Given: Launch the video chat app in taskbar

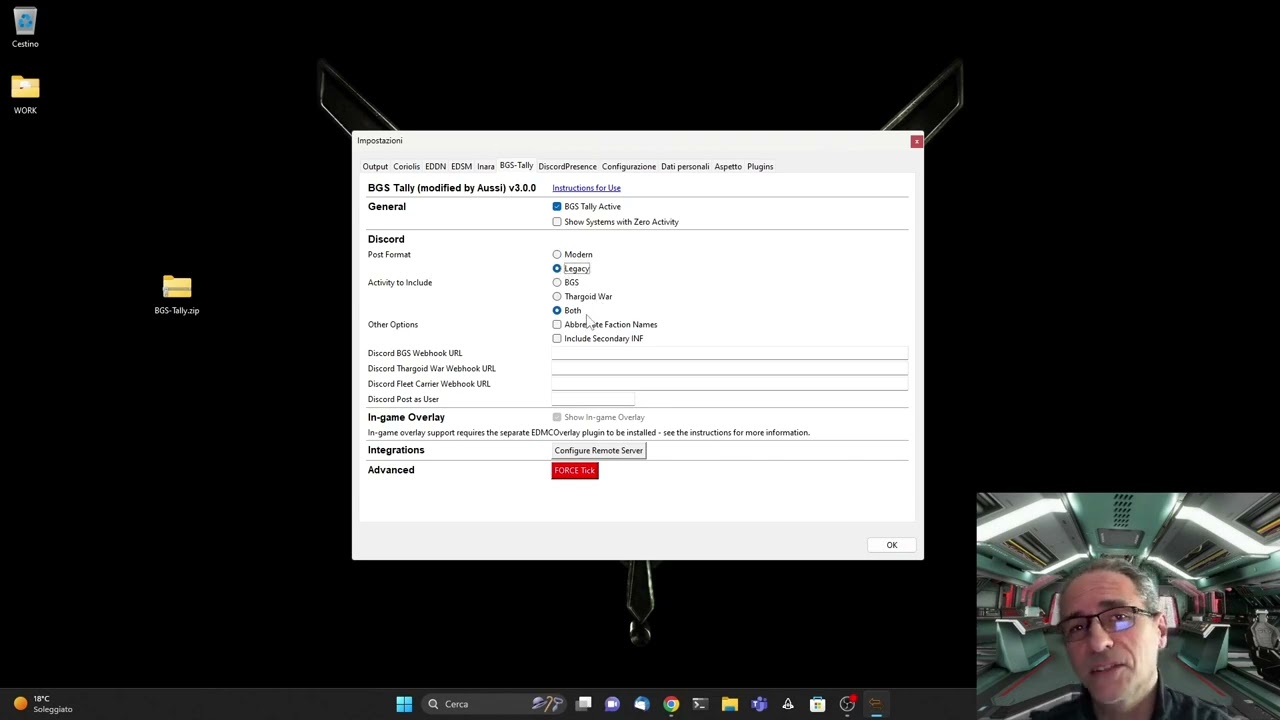Looking at the screenshot, I should click(612, 704).
